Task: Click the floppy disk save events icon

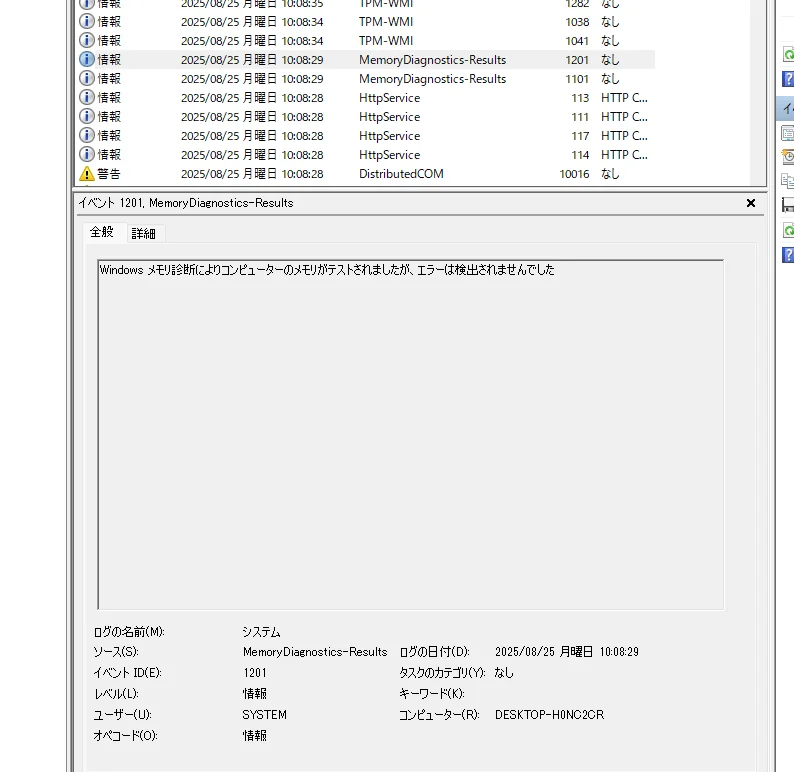Action: click(x=787, y=205)
